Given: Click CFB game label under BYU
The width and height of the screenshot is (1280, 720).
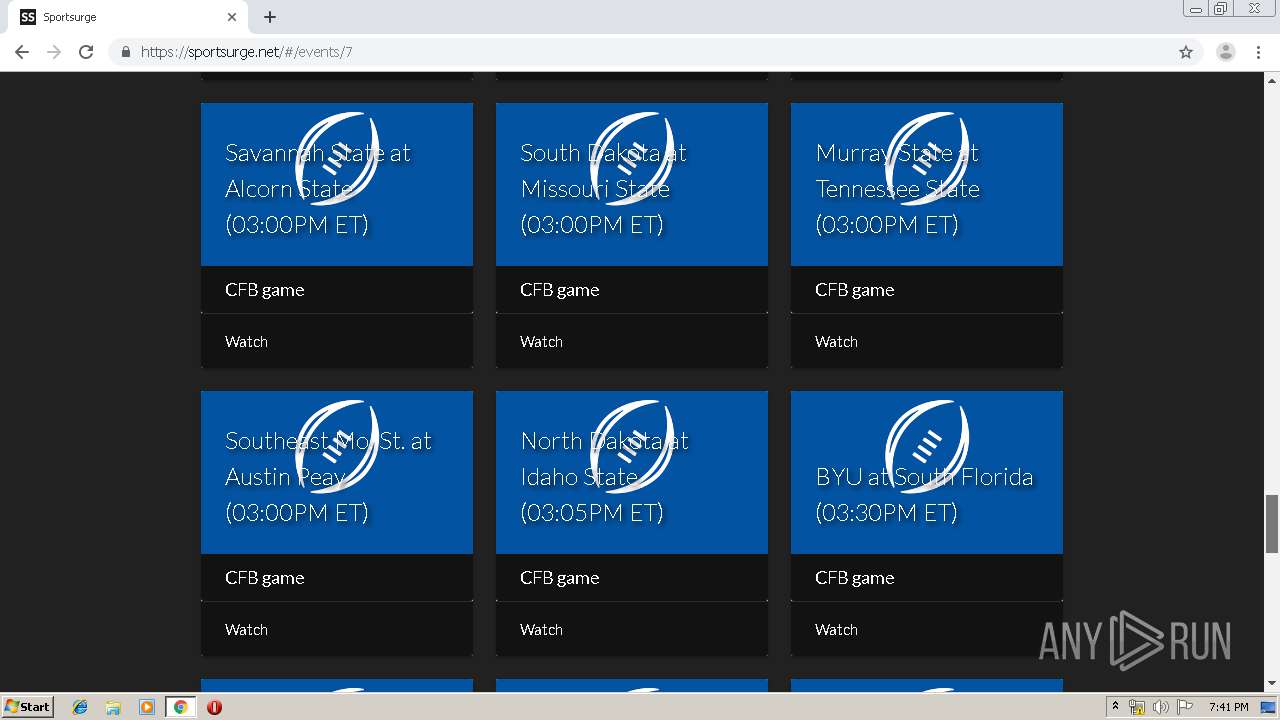Looking at the screenshot, I should point(855,578).
